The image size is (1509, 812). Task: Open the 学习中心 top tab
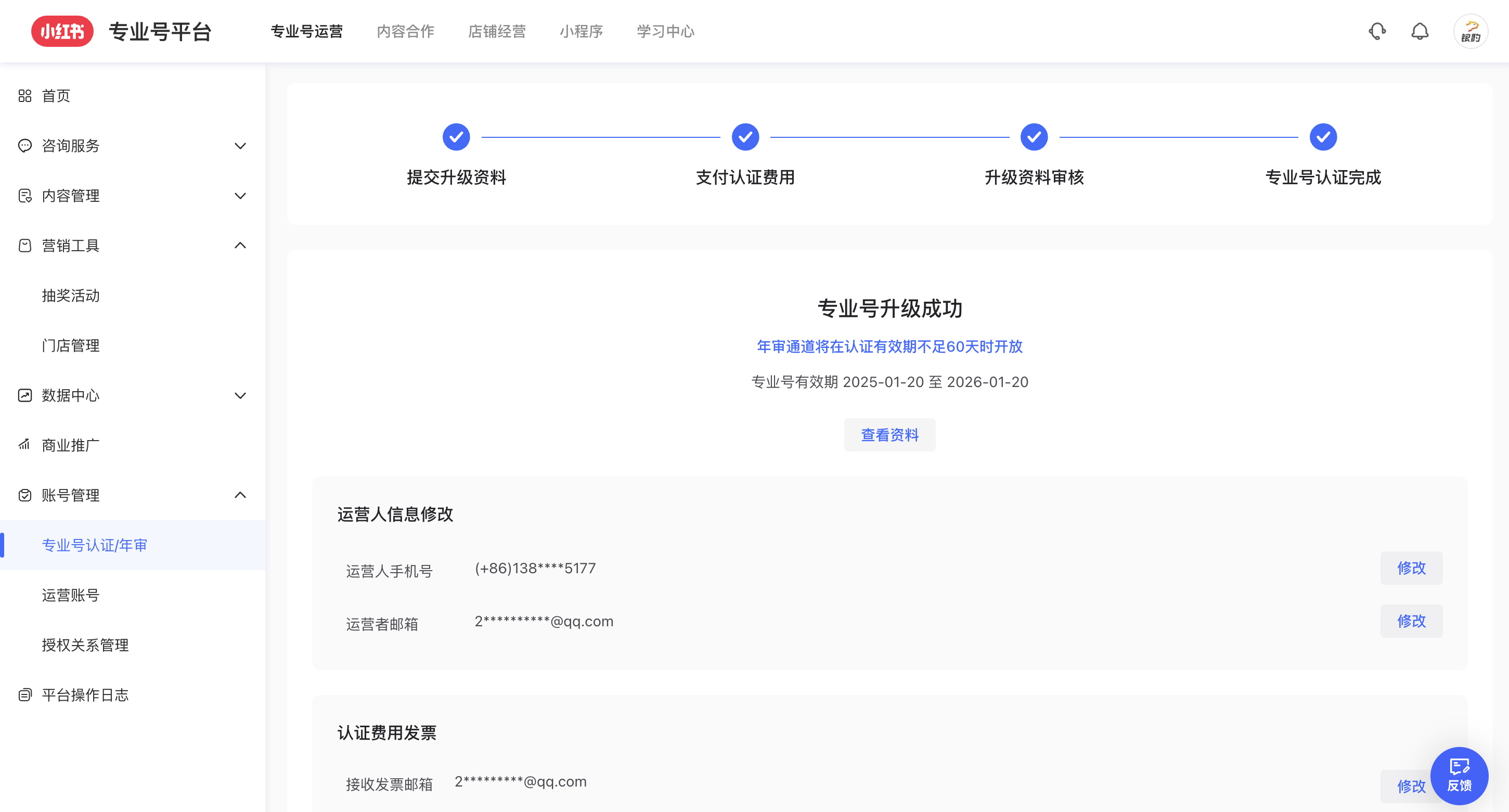click(x=665, y=31)
